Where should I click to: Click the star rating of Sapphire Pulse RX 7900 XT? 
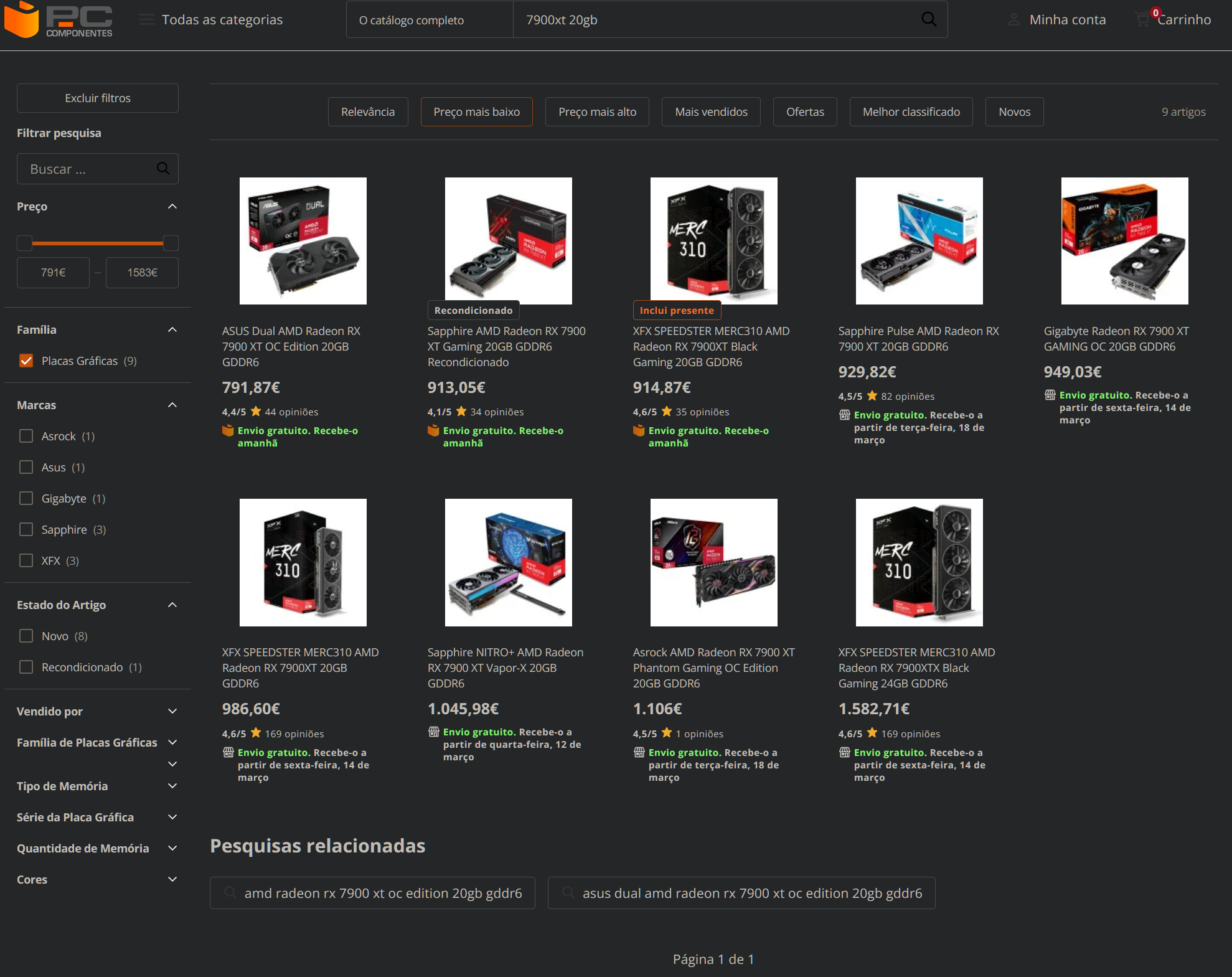pos(872,395)
